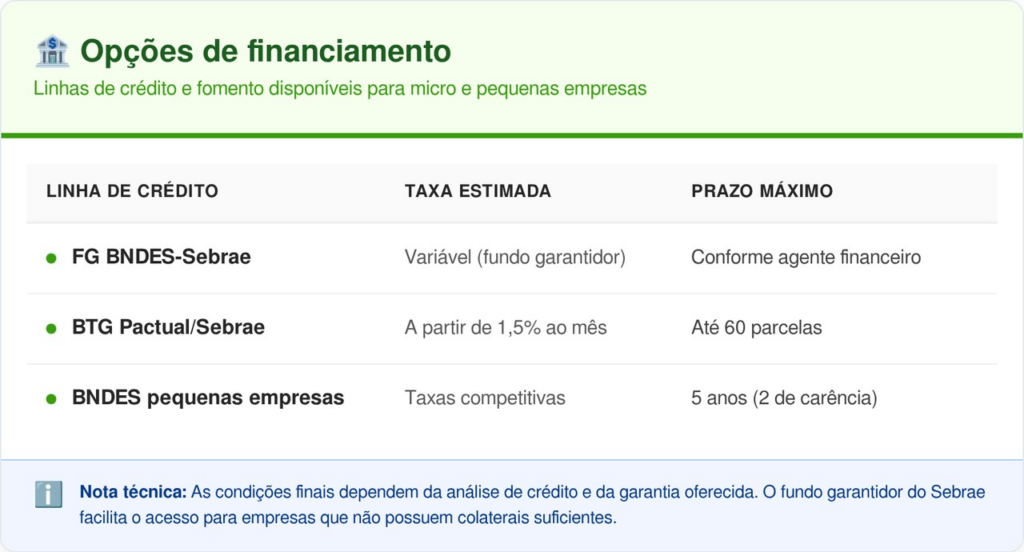Screen dimensions: 1024x552
Task: Click the Conforme agente financeiro term cell
Action: [805, 257]
